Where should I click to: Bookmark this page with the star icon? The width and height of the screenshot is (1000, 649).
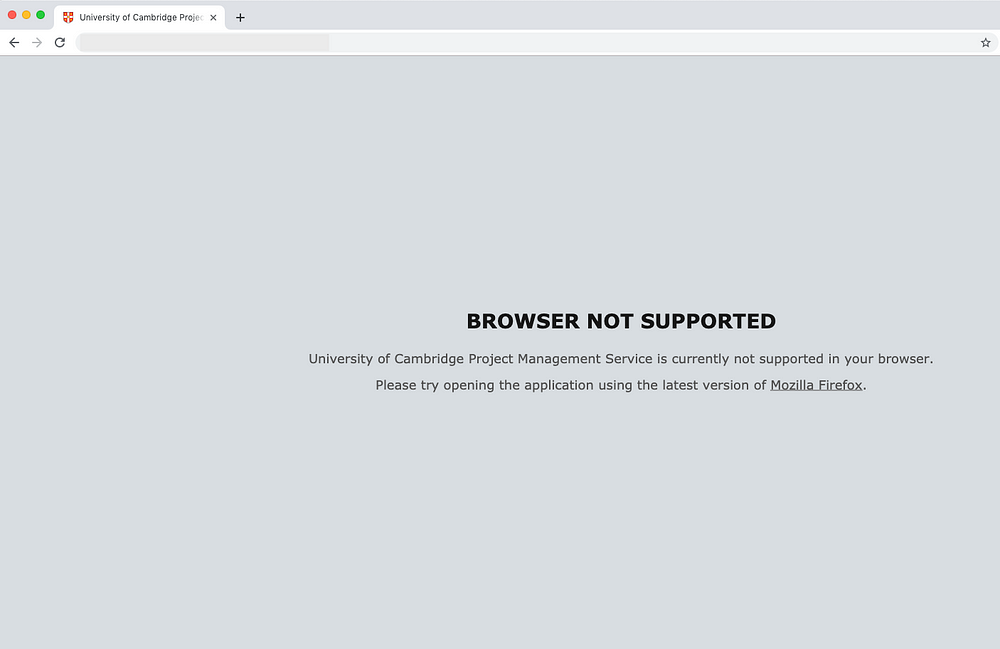(985, 43)
